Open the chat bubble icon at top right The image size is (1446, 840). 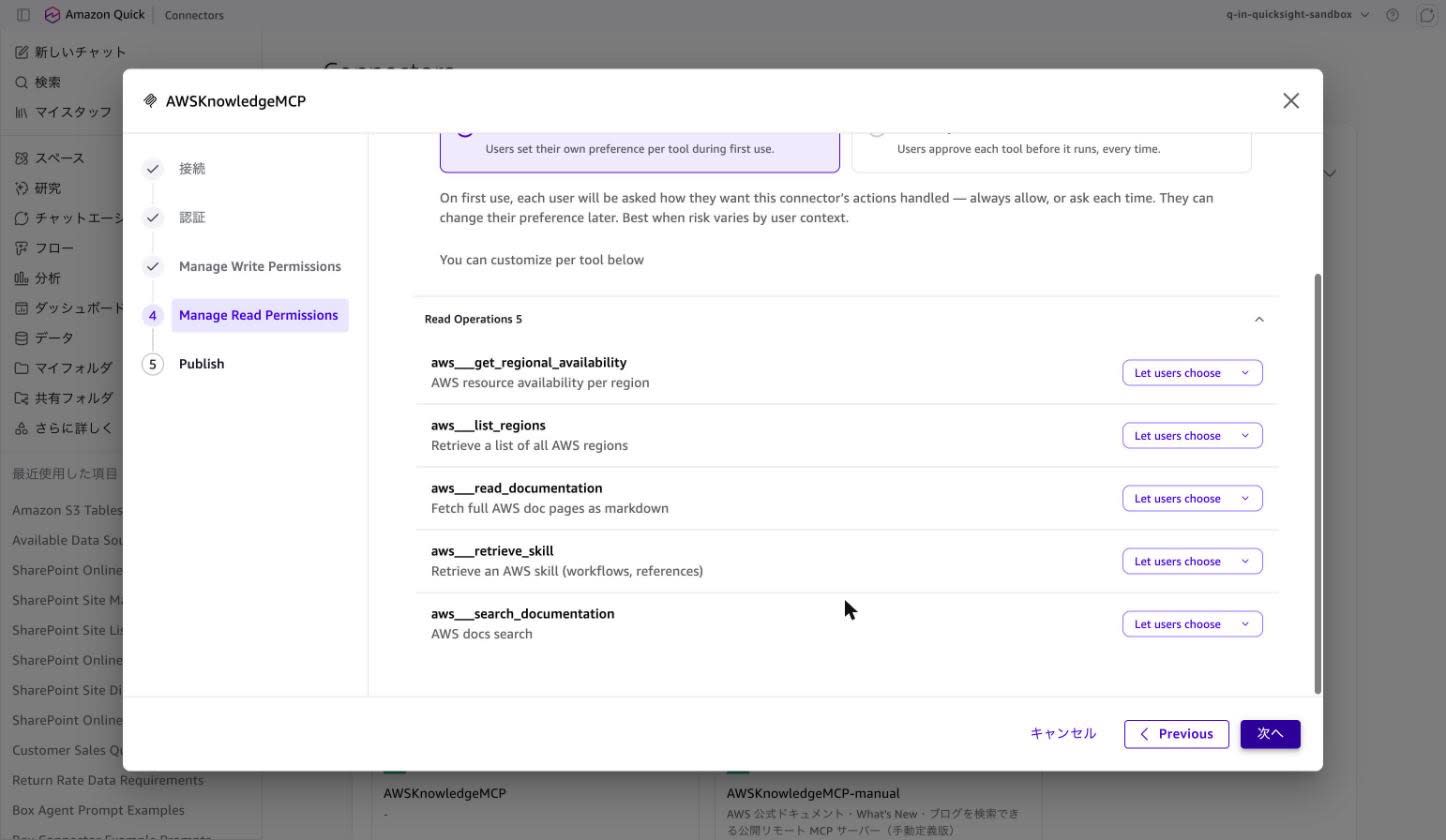[1427, 15]
